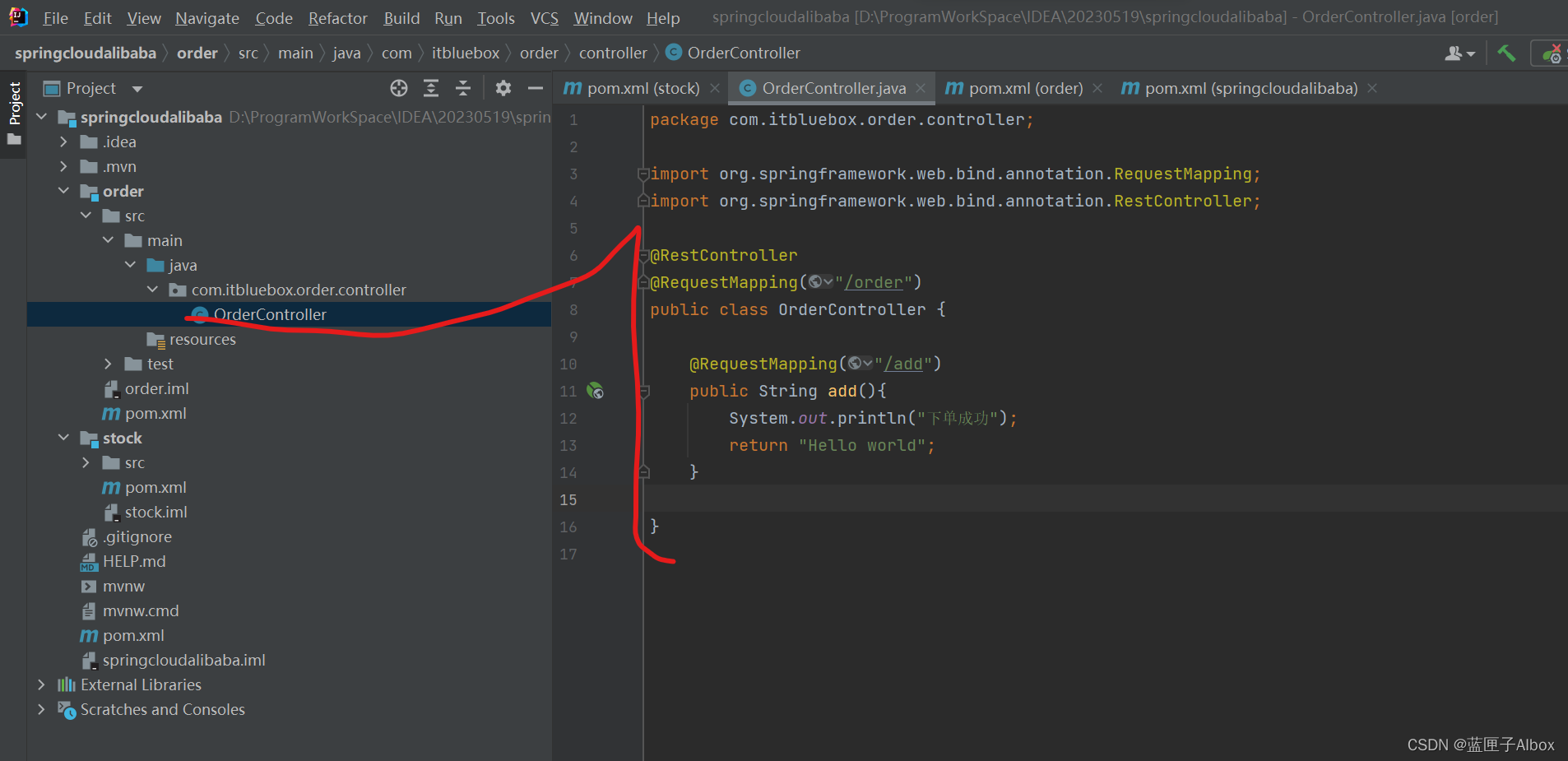Expand External Libraries node
This screenshot has width=1568, height=761.
coord(42,684)
